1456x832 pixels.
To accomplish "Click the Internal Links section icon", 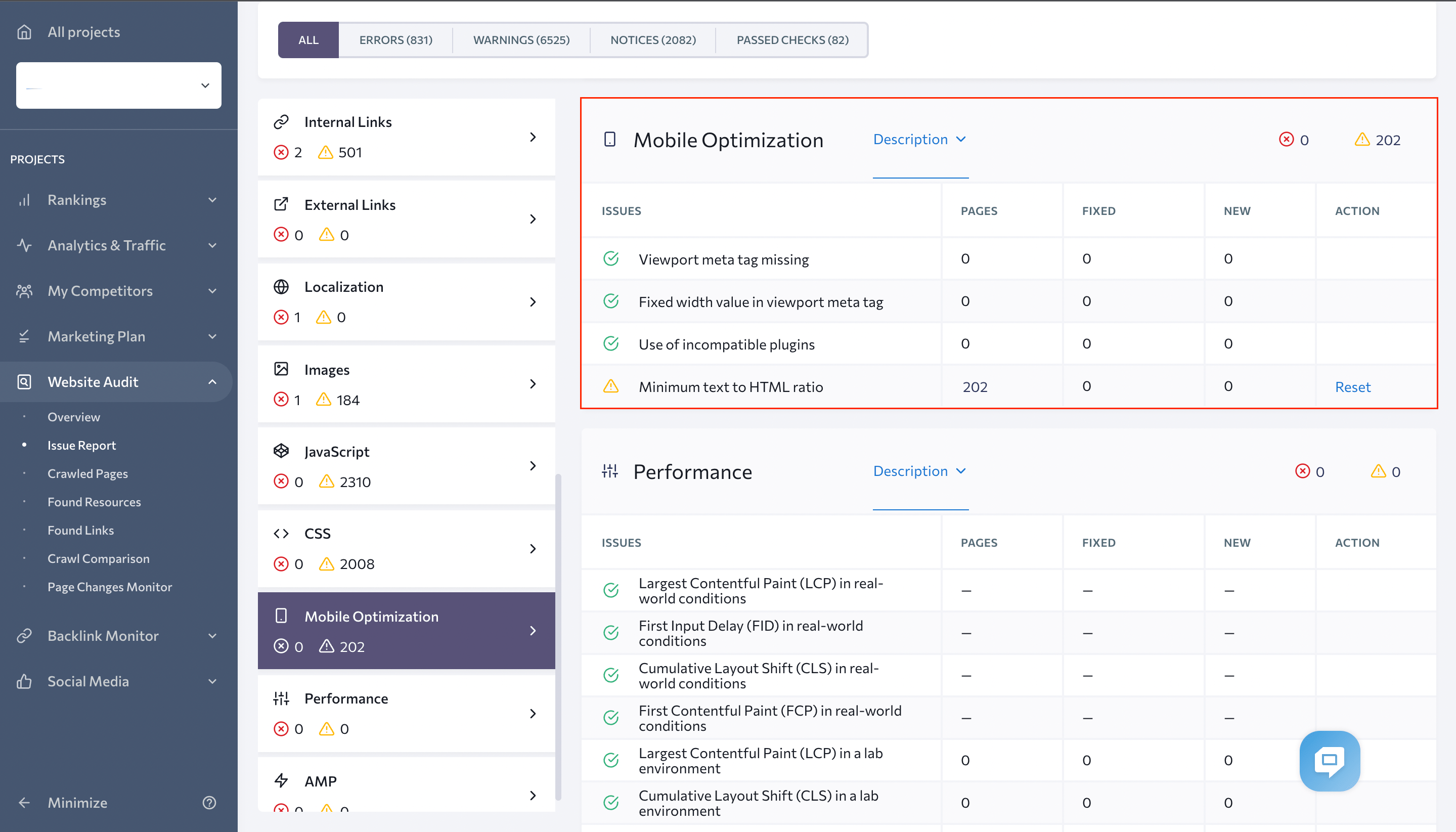I will pos(281,122).
